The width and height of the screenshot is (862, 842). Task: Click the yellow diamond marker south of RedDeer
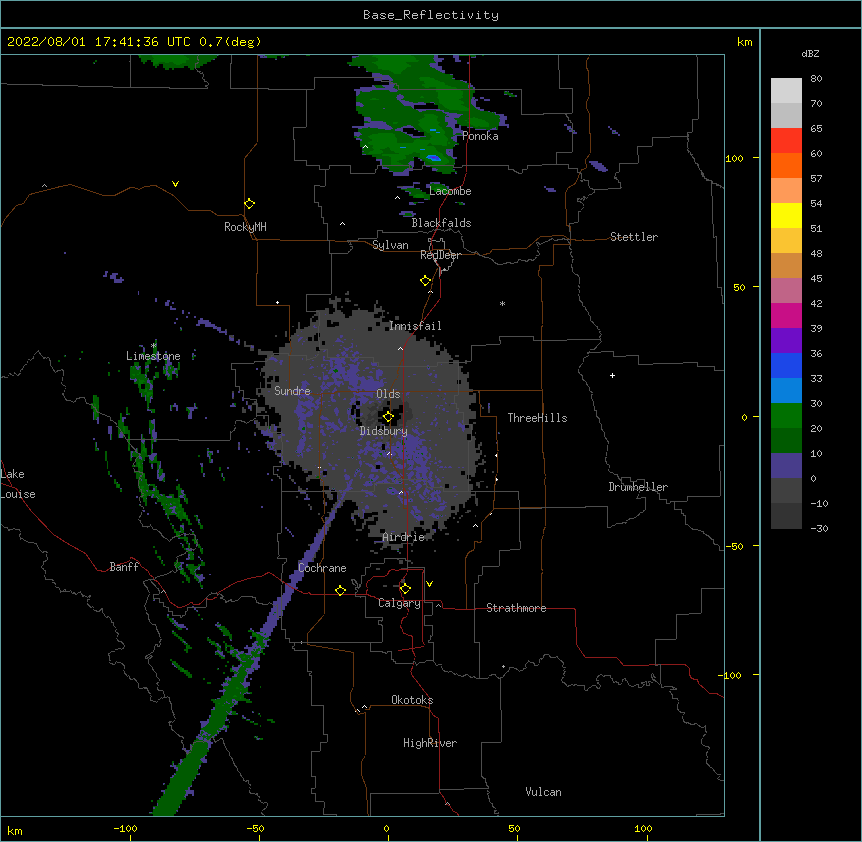(425, 281)
